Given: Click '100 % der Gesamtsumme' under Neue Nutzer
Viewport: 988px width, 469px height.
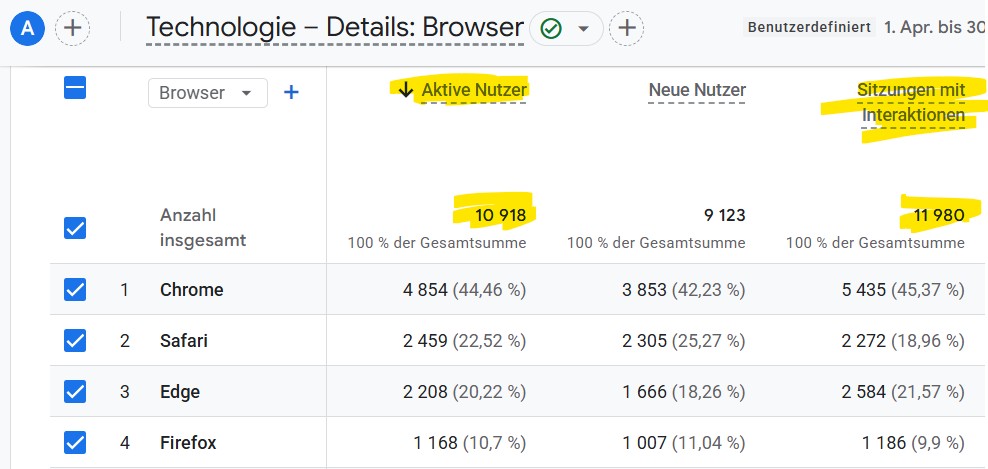Looking at the screenshot, I should pos(656,243).
